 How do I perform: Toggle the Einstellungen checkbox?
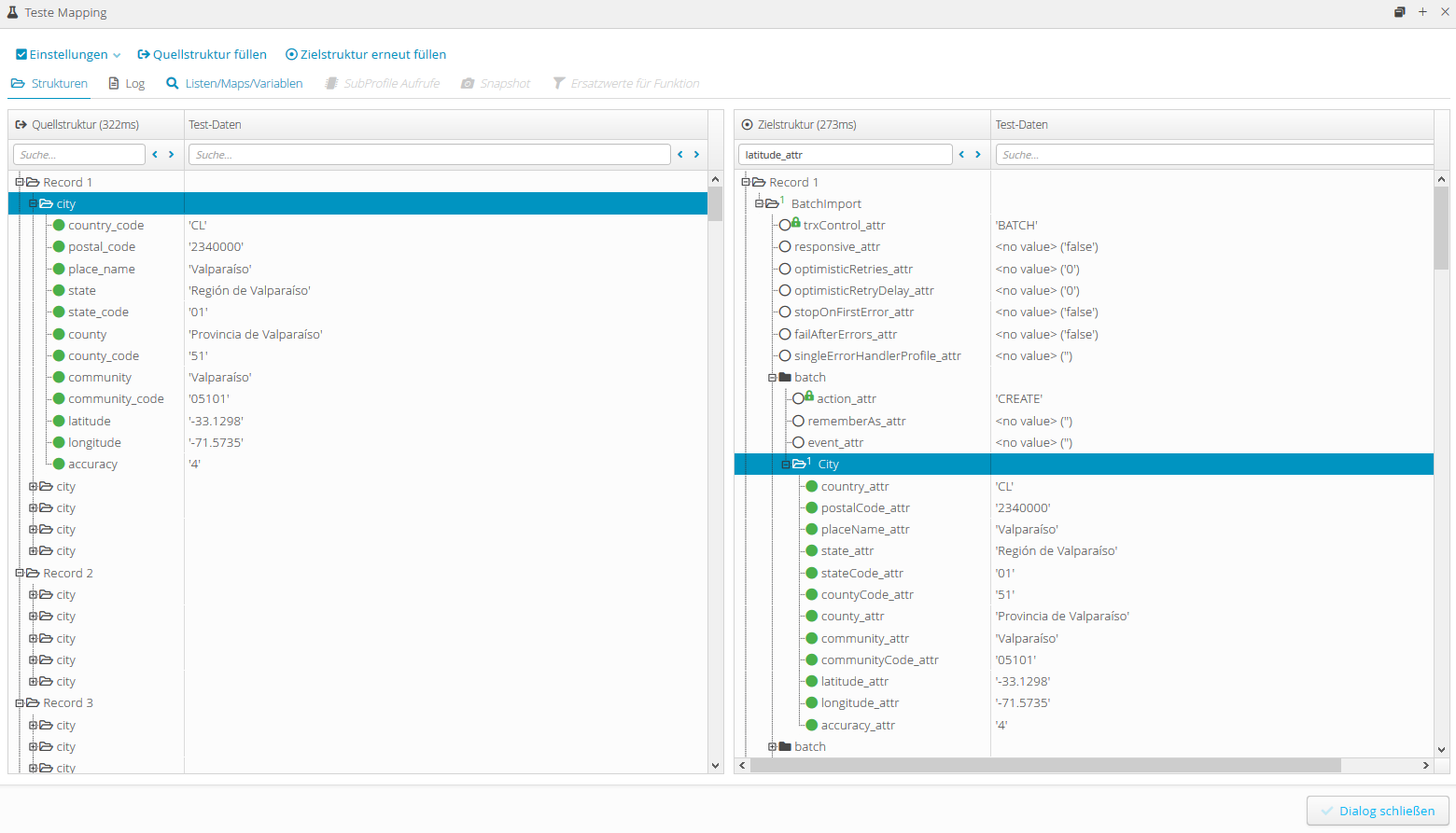[x=21, y=55]
